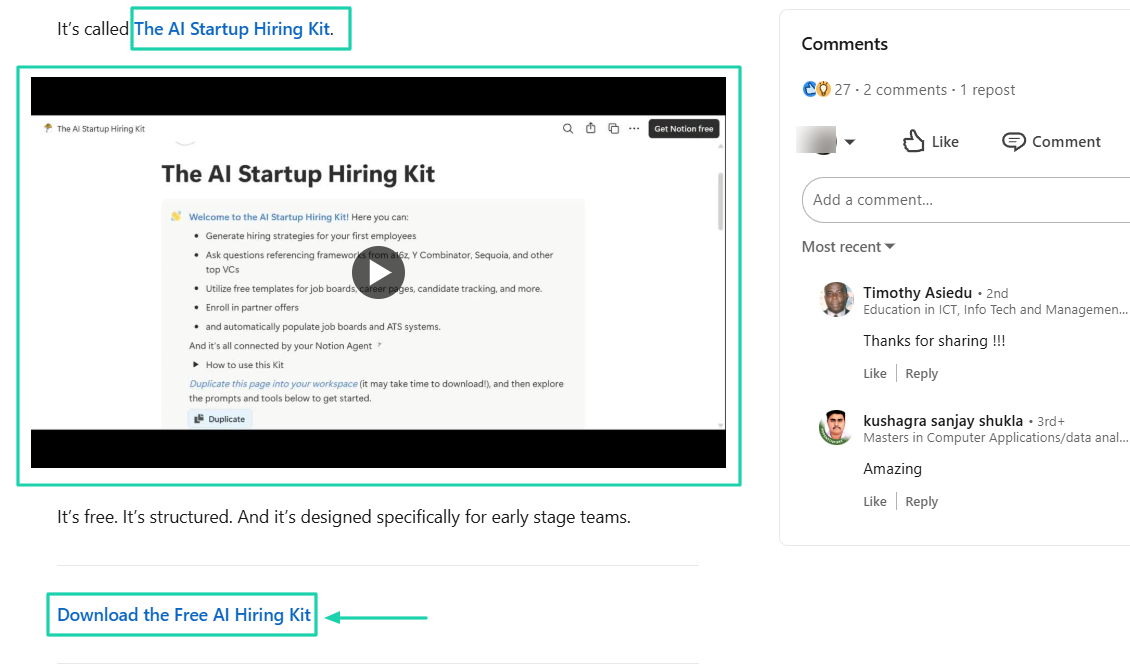Click the Add a comment field

click(966, 200)
